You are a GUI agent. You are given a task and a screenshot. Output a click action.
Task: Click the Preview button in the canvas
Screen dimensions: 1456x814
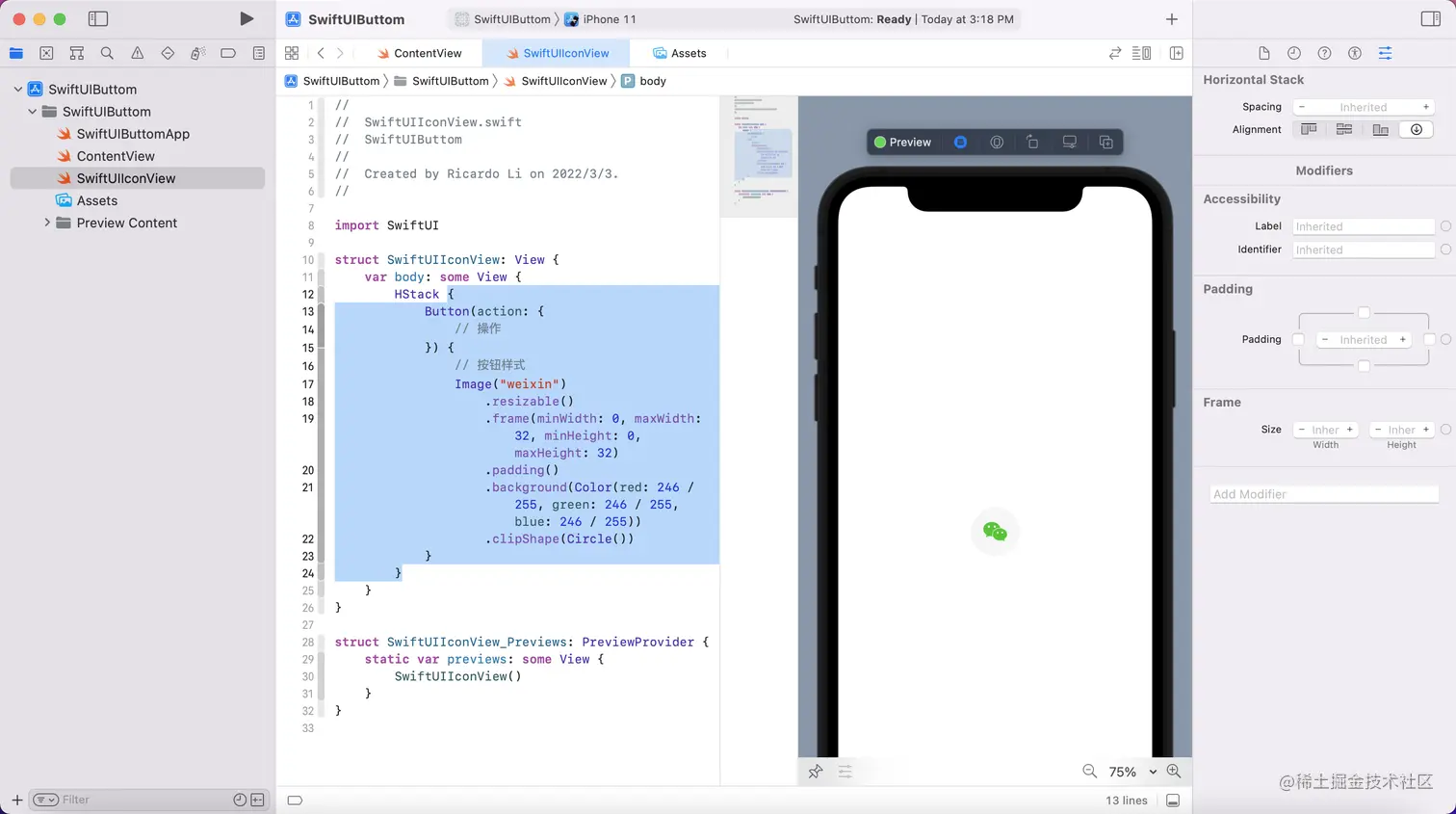tap(902, 142)
